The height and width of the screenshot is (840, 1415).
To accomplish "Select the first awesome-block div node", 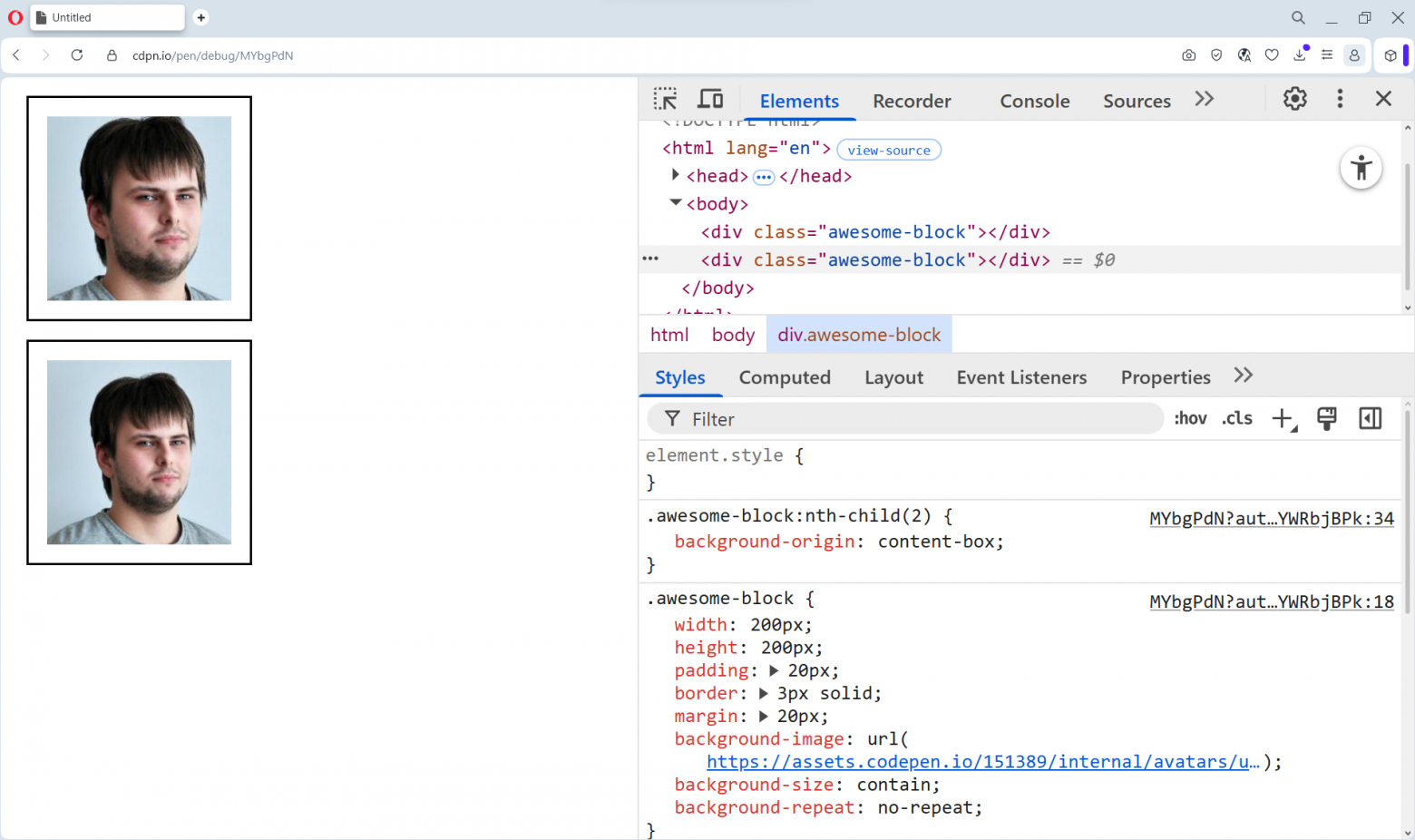I will (x=875, y=232).
